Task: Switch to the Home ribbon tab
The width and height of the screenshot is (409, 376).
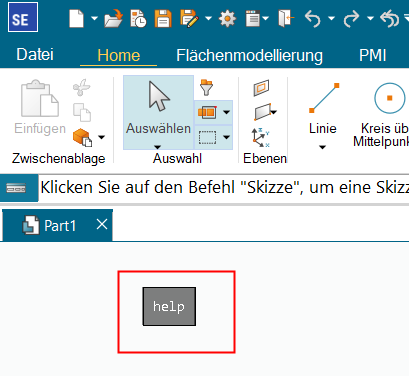Action: click(x=119, y=55)
